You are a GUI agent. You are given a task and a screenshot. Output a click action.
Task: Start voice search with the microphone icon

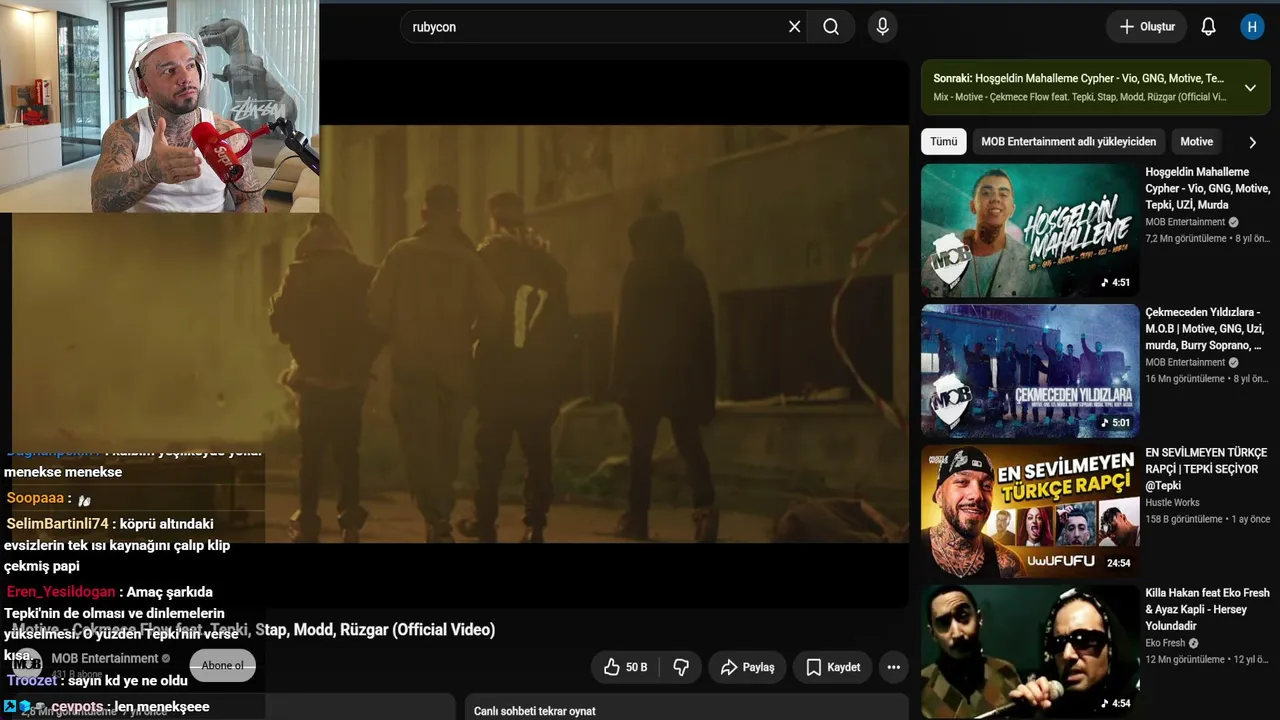pos(882,27)
